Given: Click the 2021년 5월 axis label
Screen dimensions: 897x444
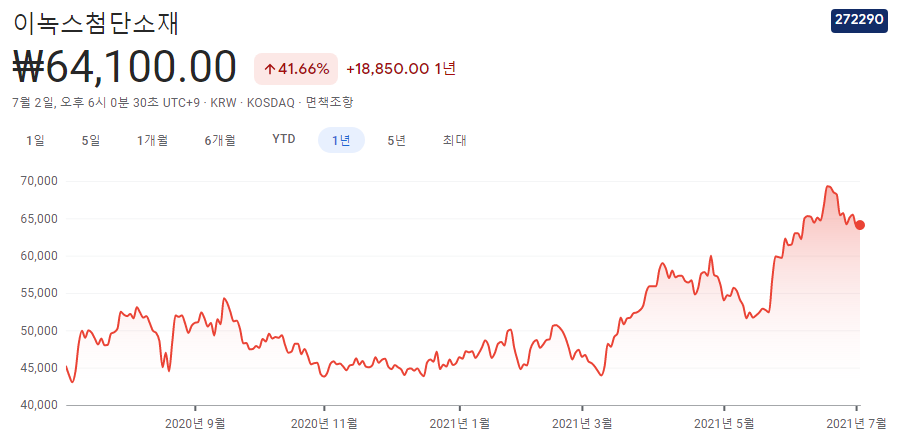Looking at the screenshot, I should [724, 424].
